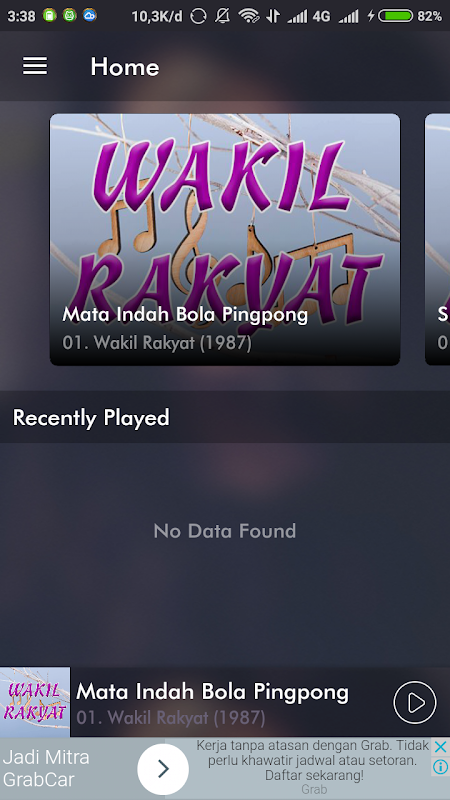Viewport: 450px width, 800px height.
Task: Tap the play button in mini player
Action: coord(414,702)
